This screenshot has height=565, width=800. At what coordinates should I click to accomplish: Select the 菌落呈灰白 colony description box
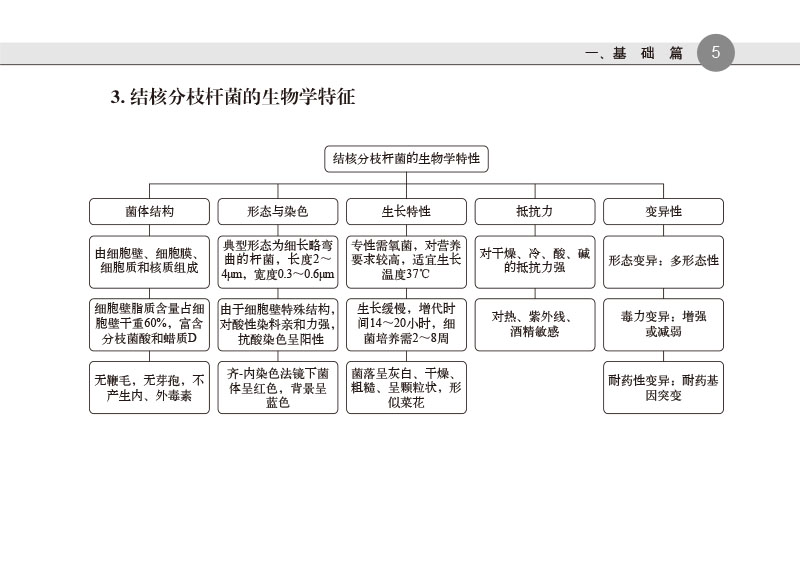[406, 388]
